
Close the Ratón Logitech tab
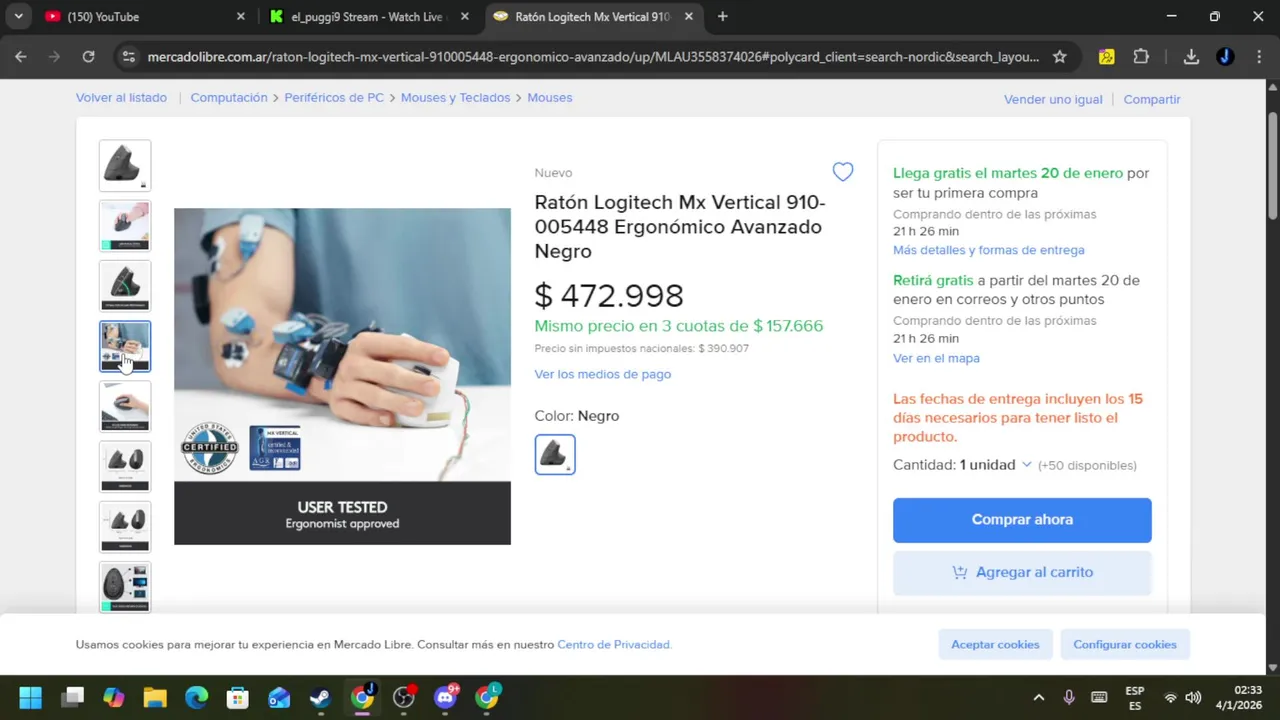[688, 17]
